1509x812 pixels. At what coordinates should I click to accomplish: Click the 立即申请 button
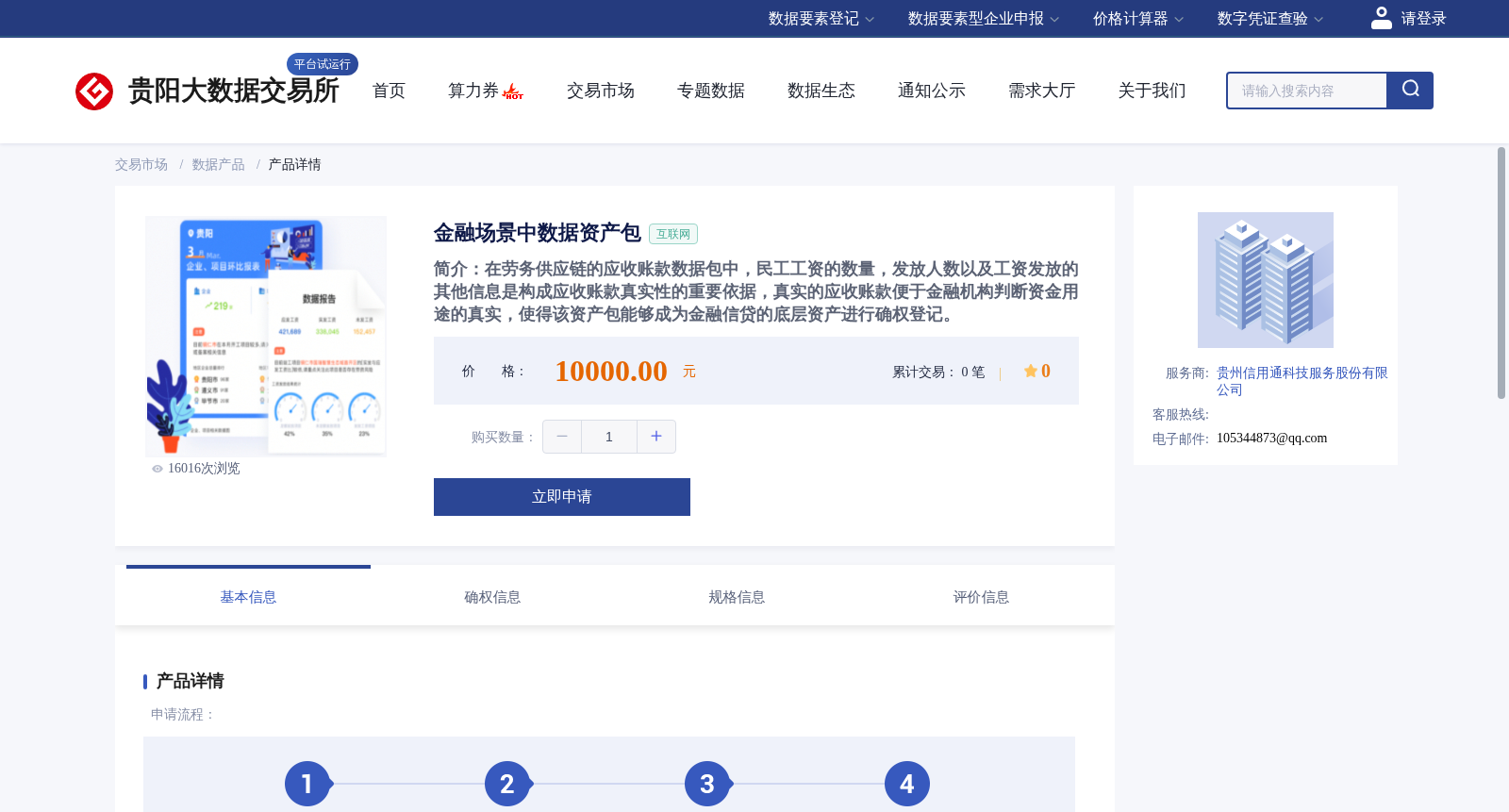[x=562, y=497]
